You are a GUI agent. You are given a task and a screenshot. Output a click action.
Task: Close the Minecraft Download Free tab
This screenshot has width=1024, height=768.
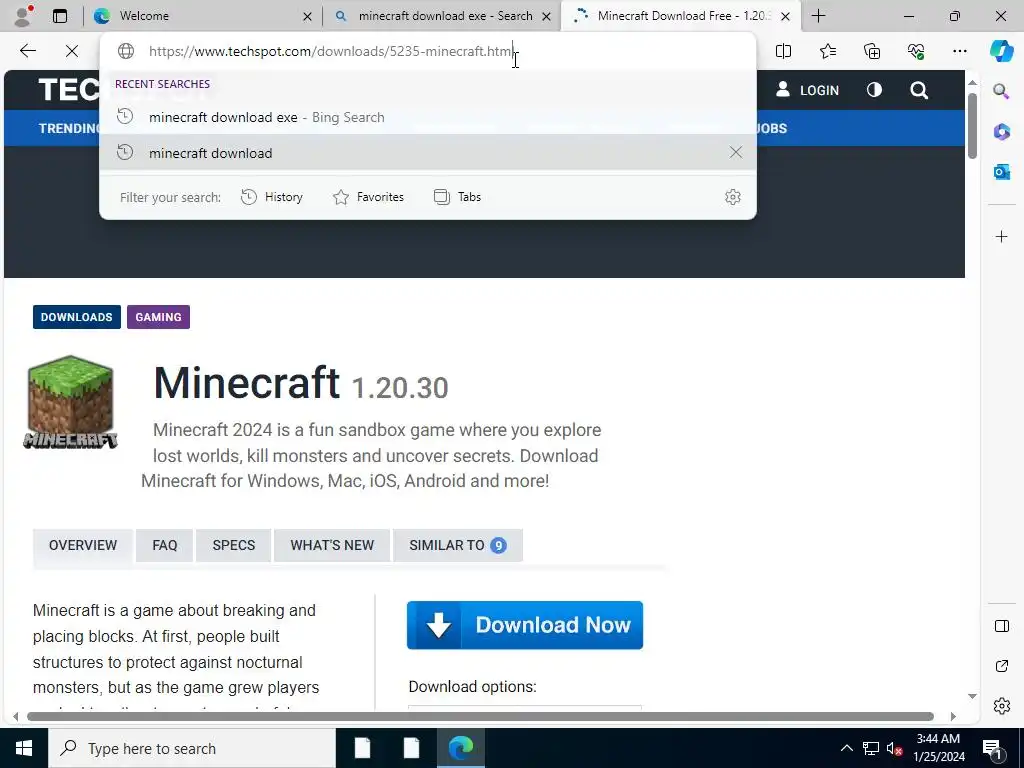pyautogui.click(x=786, y=16)
